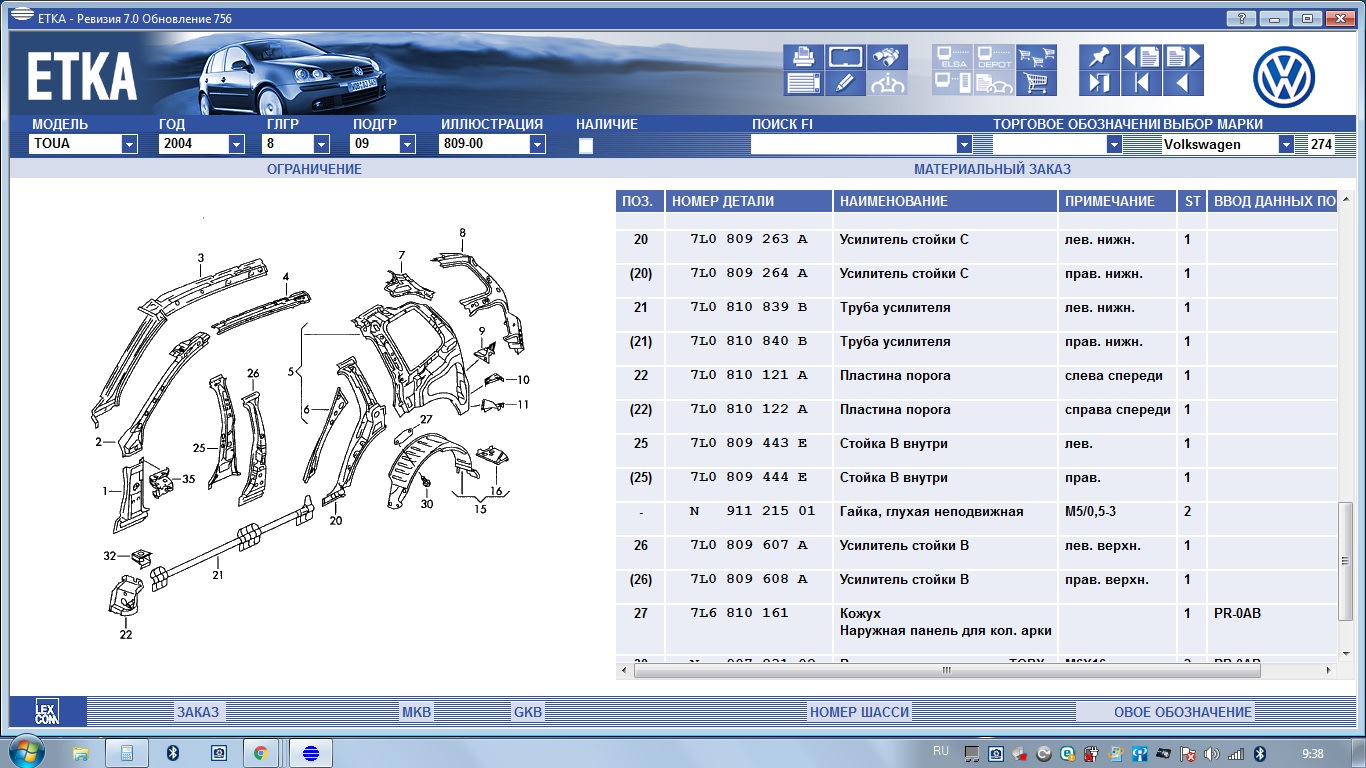Open the ГЛГР dropdown showing 8
This screenshot has width=1366, height=768.
(321, 144)
